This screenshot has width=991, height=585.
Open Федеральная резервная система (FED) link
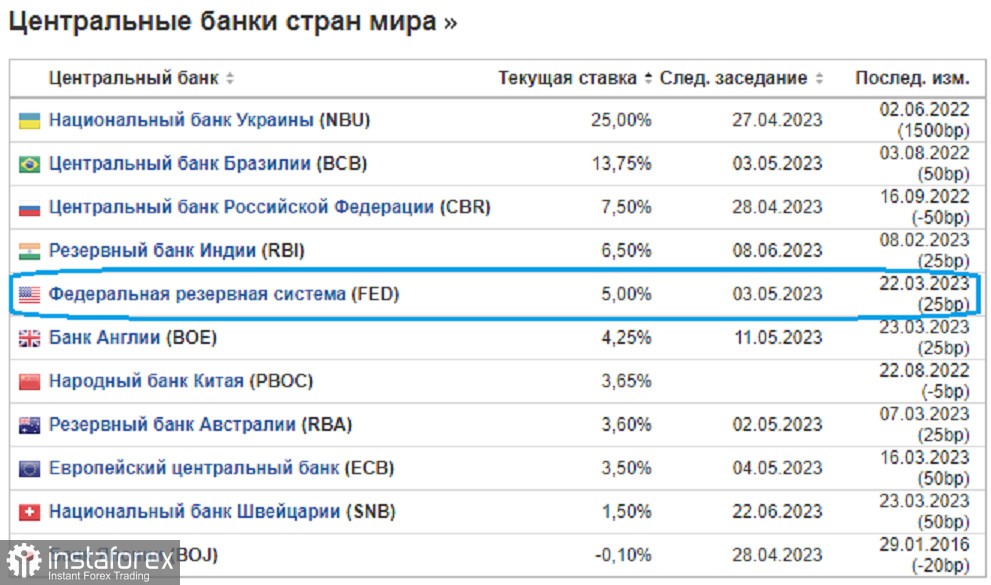(x=224, y=295)
